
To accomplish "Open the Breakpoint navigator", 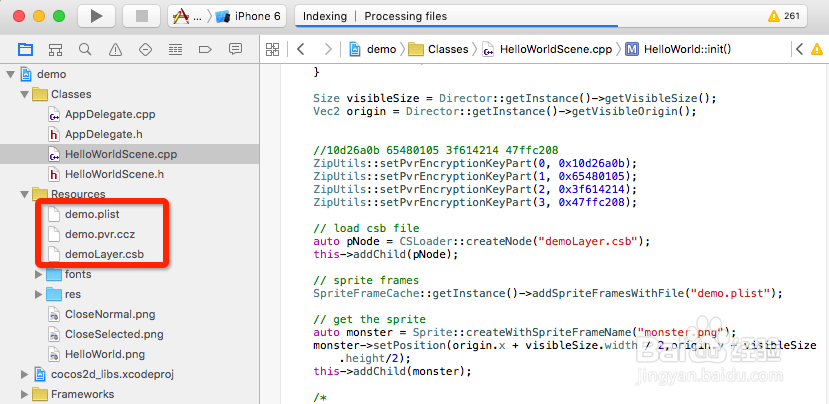I will pos(206,49).
